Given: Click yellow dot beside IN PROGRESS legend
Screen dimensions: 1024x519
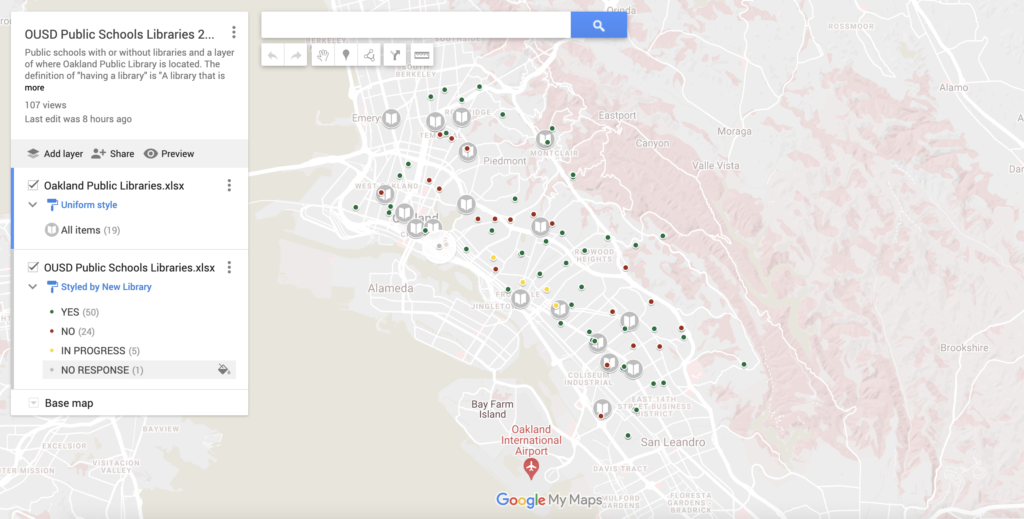Looking at the screenshot, I should coord(52,351).
